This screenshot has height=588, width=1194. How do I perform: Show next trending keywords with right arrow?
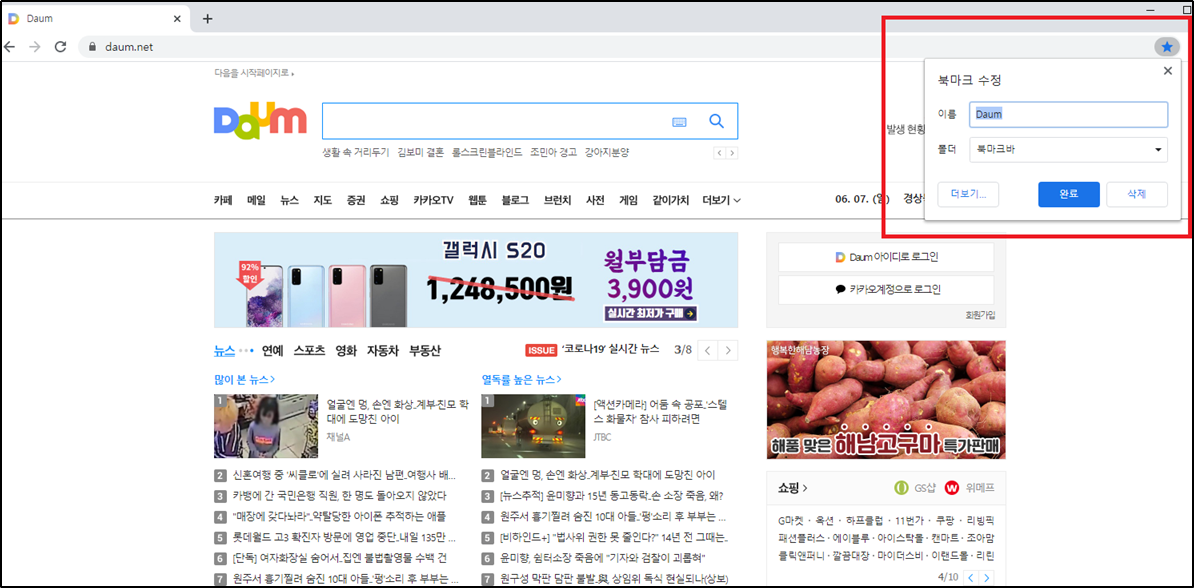point(732,153)
